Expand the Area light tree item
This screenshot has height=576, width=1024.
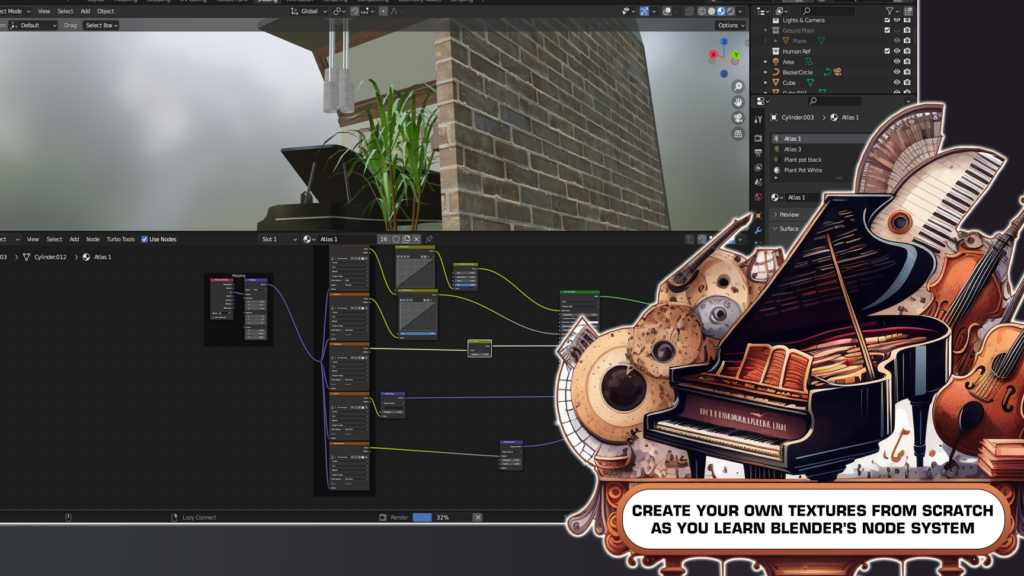click(x=766, y=61)
